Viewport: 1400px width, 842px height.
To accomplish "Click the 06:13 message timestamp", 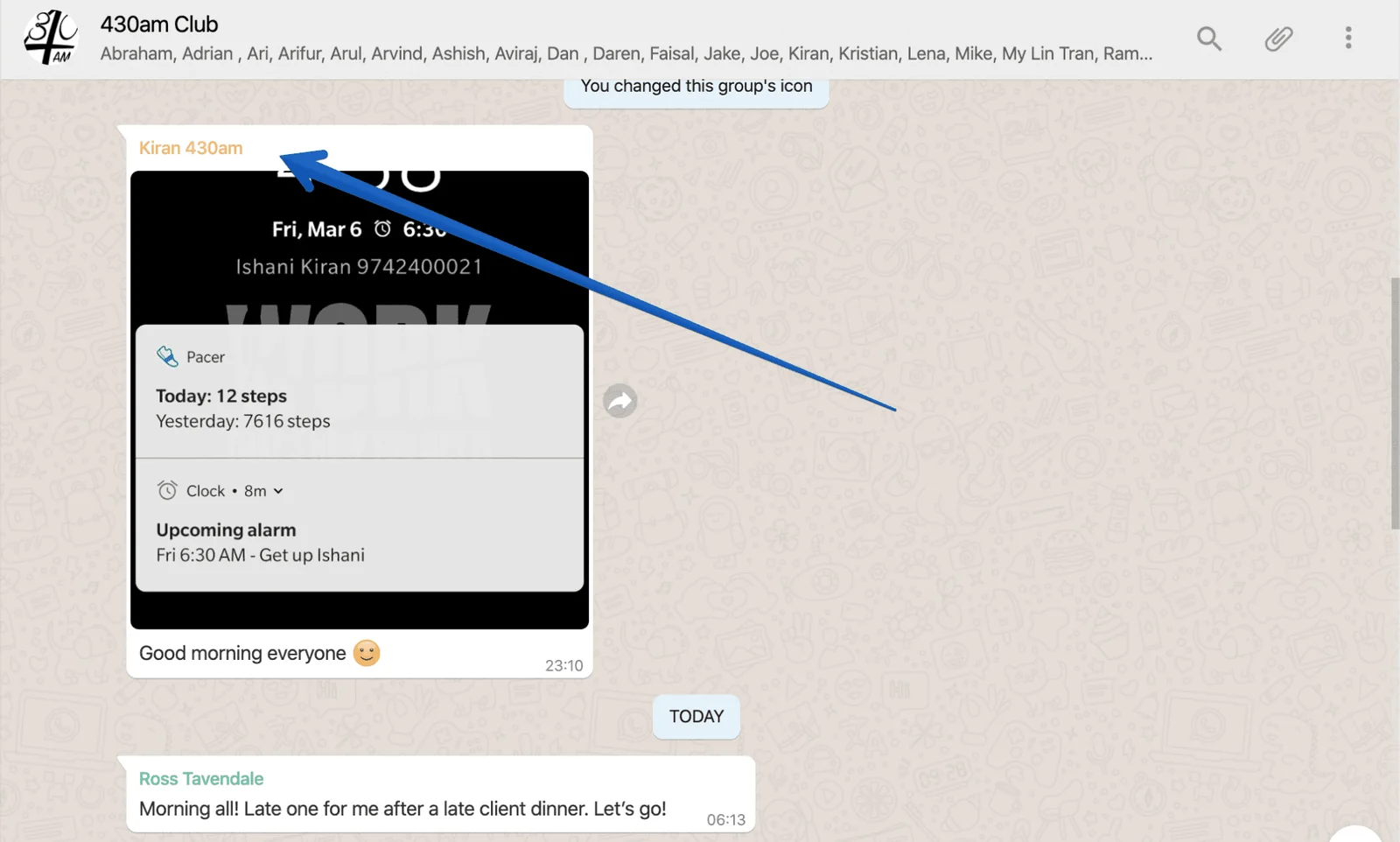I will (x=726, y=820).
